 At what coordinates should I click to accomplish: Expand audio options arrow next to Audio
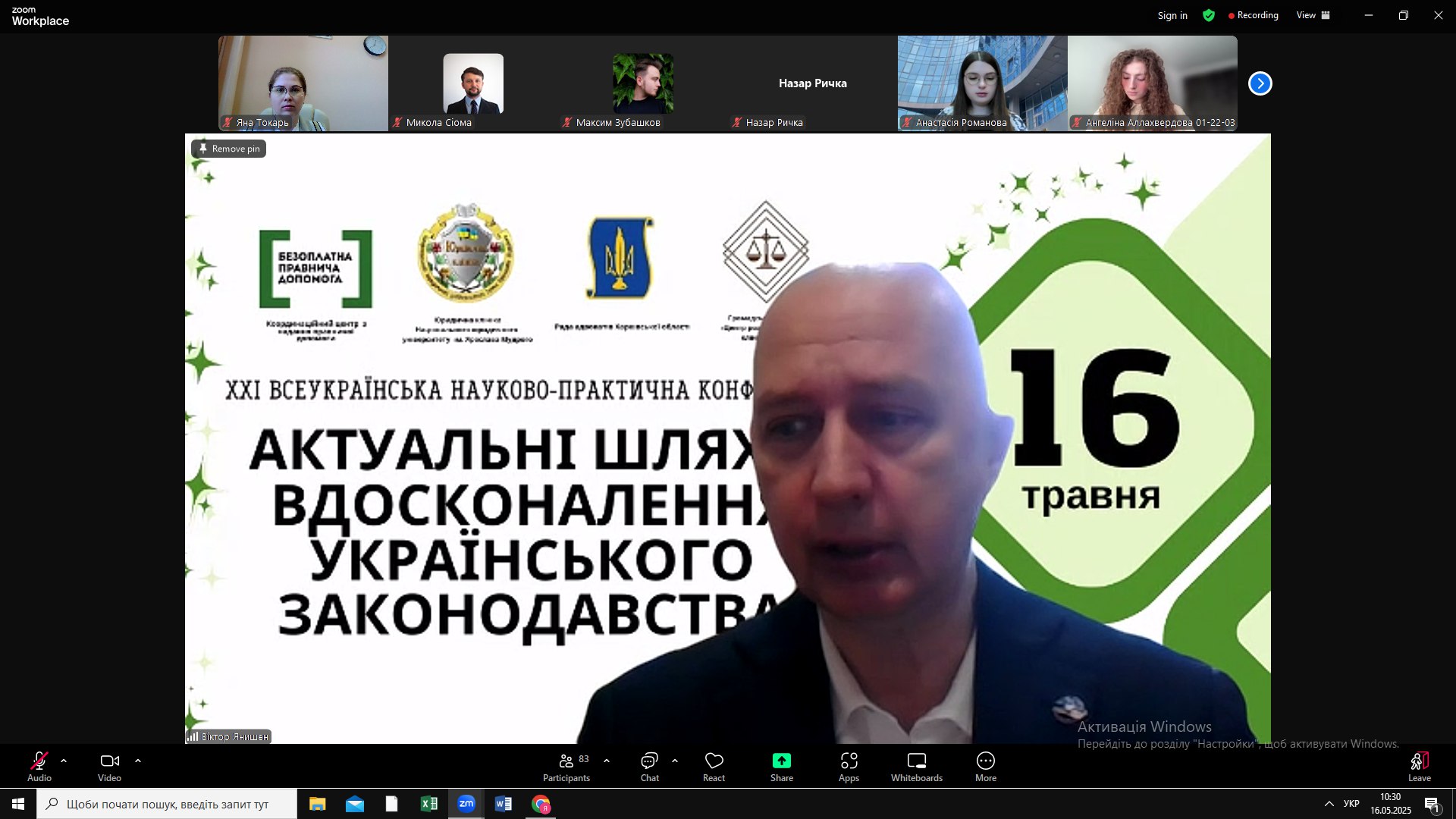pos(64,761)
